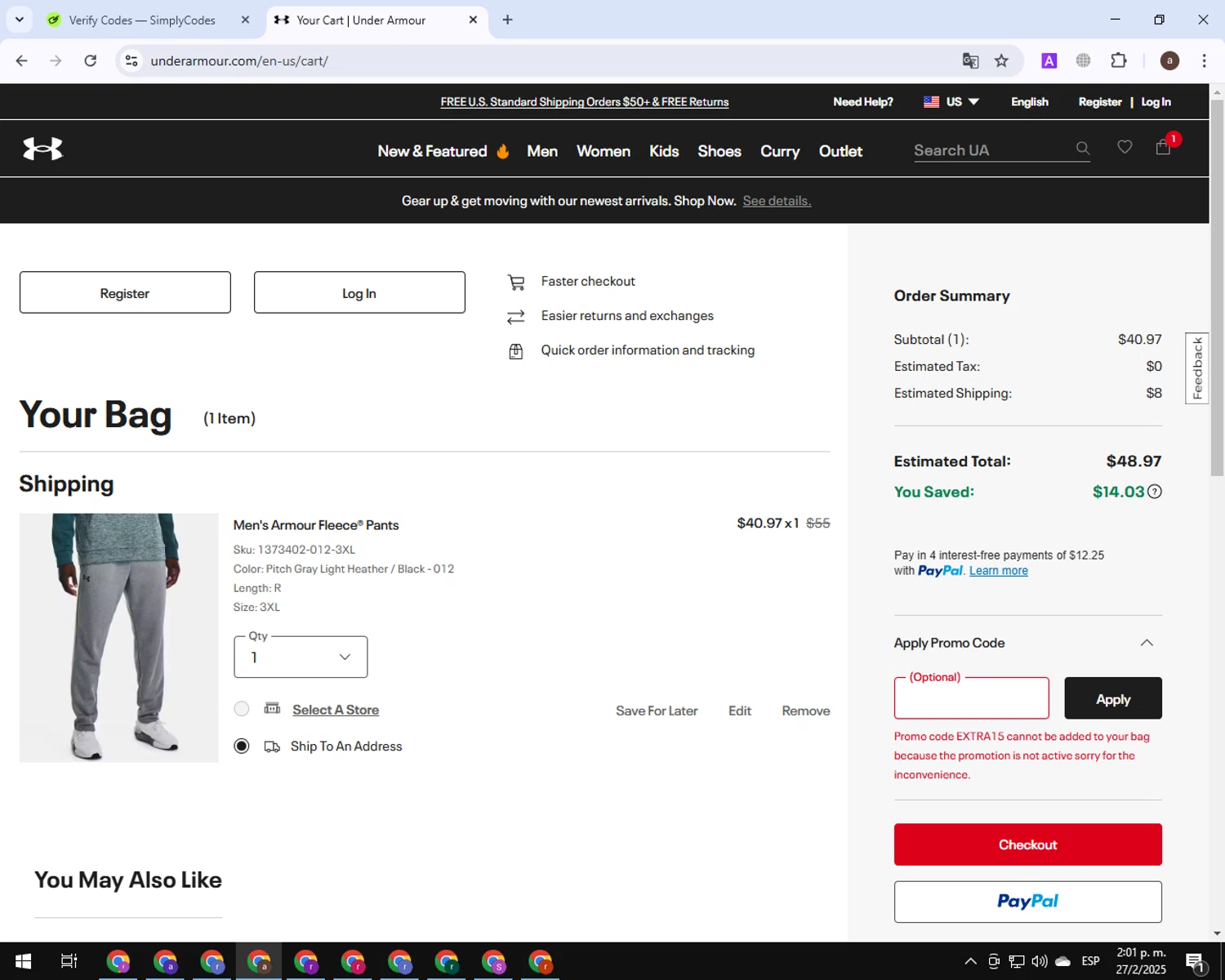The height and width of the screenshot is (980, 1225).
Task: Click Log In in the top bar
Action: [1156, 102]
